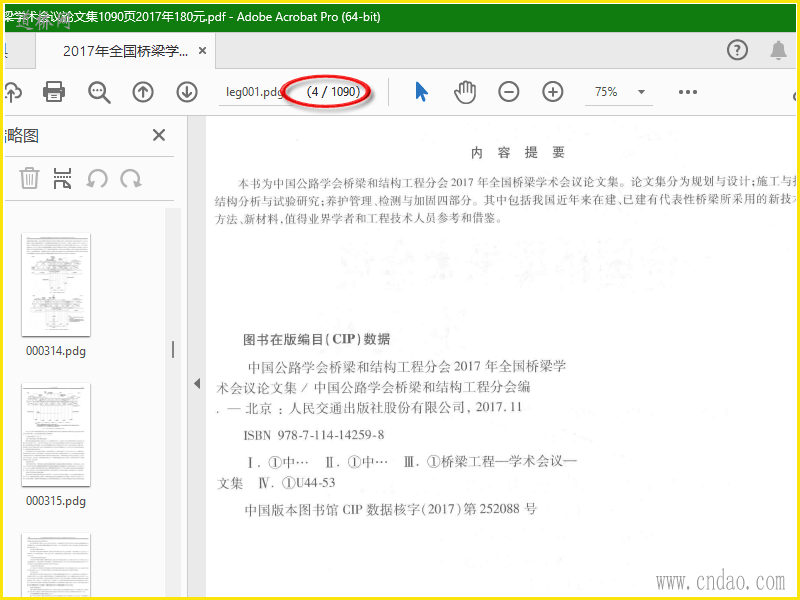Delete selected page thumbnails with trash icon

(30, 179)
